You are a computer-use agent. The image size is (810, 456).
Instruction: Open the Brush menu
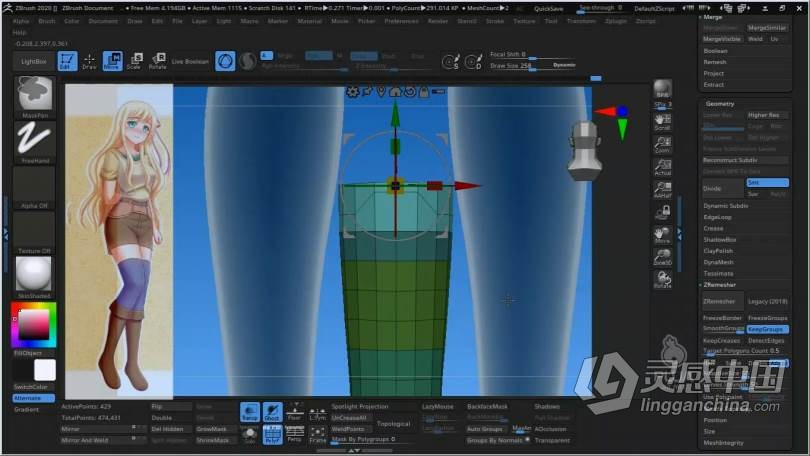47,21
